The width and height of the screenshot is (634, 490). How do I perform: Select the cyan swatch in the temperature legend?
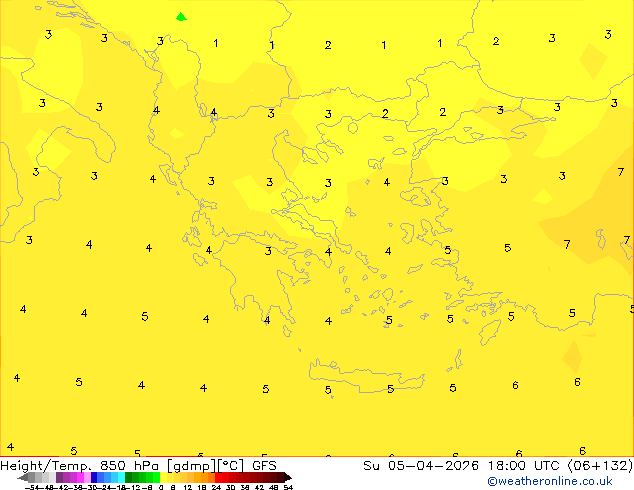point(121,477)
